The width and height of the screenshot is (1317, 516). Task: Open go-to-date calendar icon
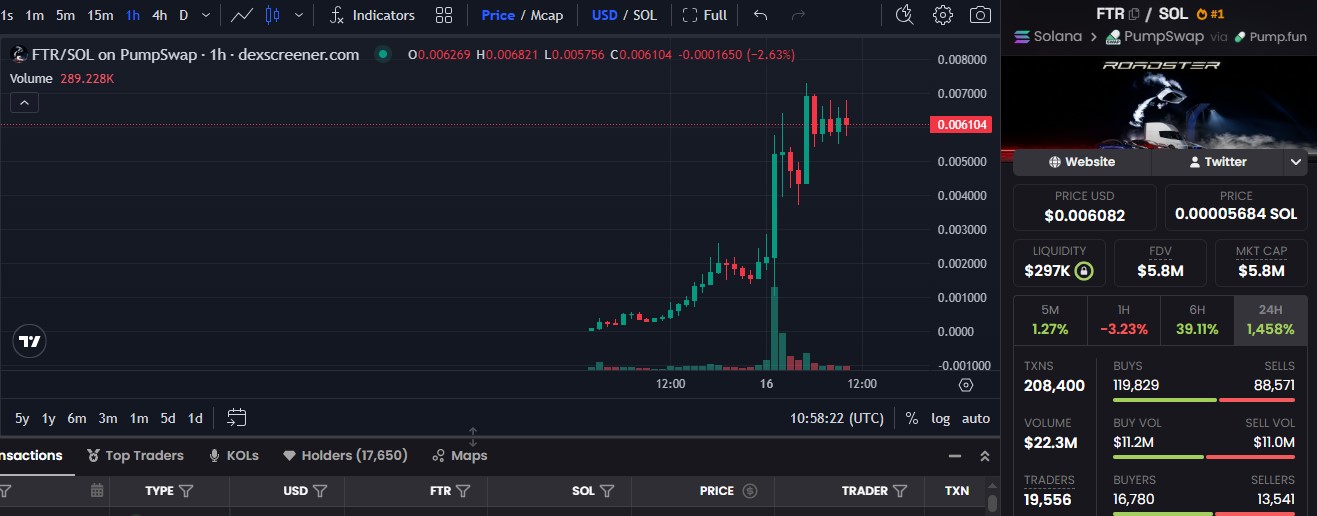[x=237, y=418]
